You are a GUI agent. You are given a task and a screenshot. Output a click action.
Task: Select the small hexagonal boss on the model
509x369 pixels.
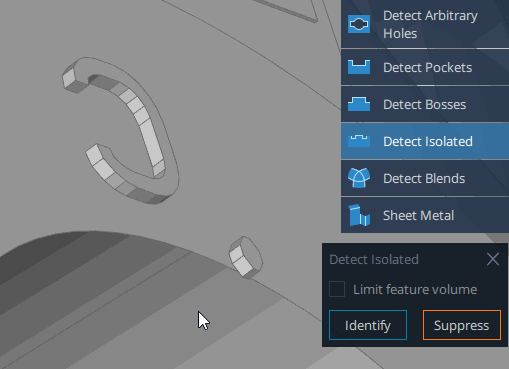[246, 257]
